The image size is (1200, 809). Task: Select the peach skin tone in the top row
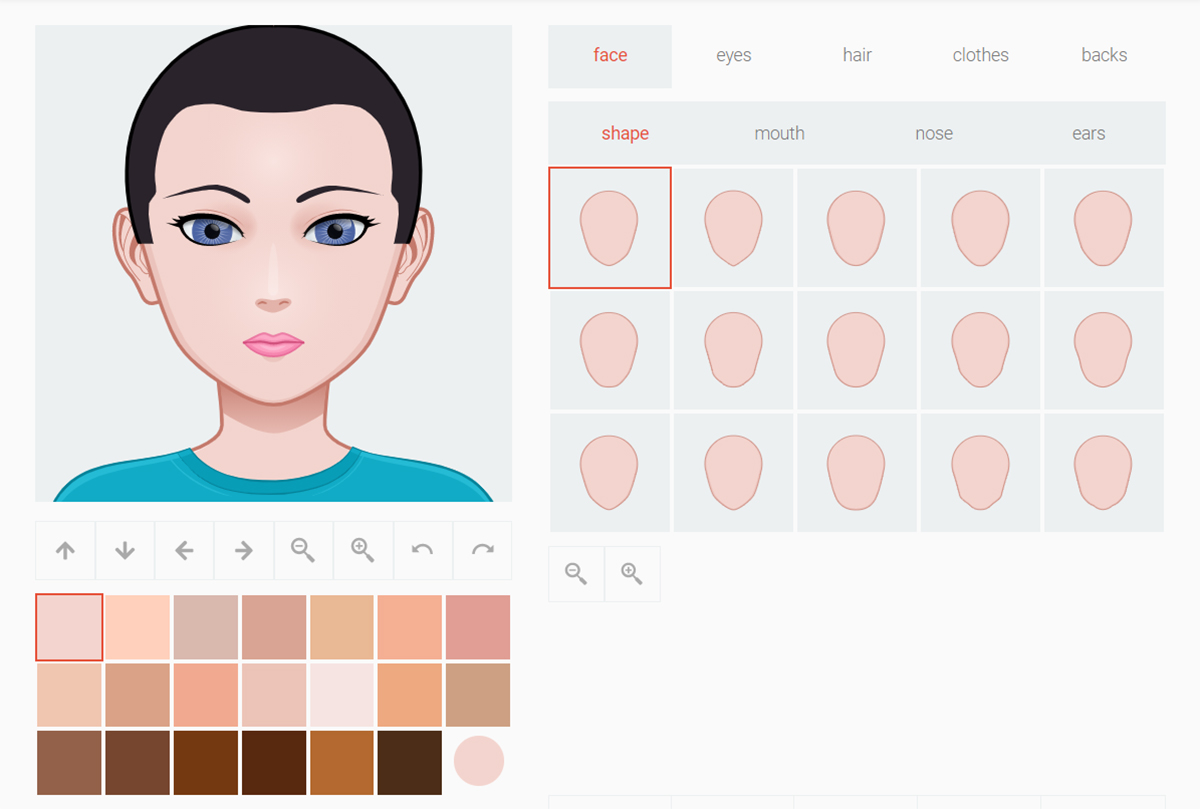point(137,626)
